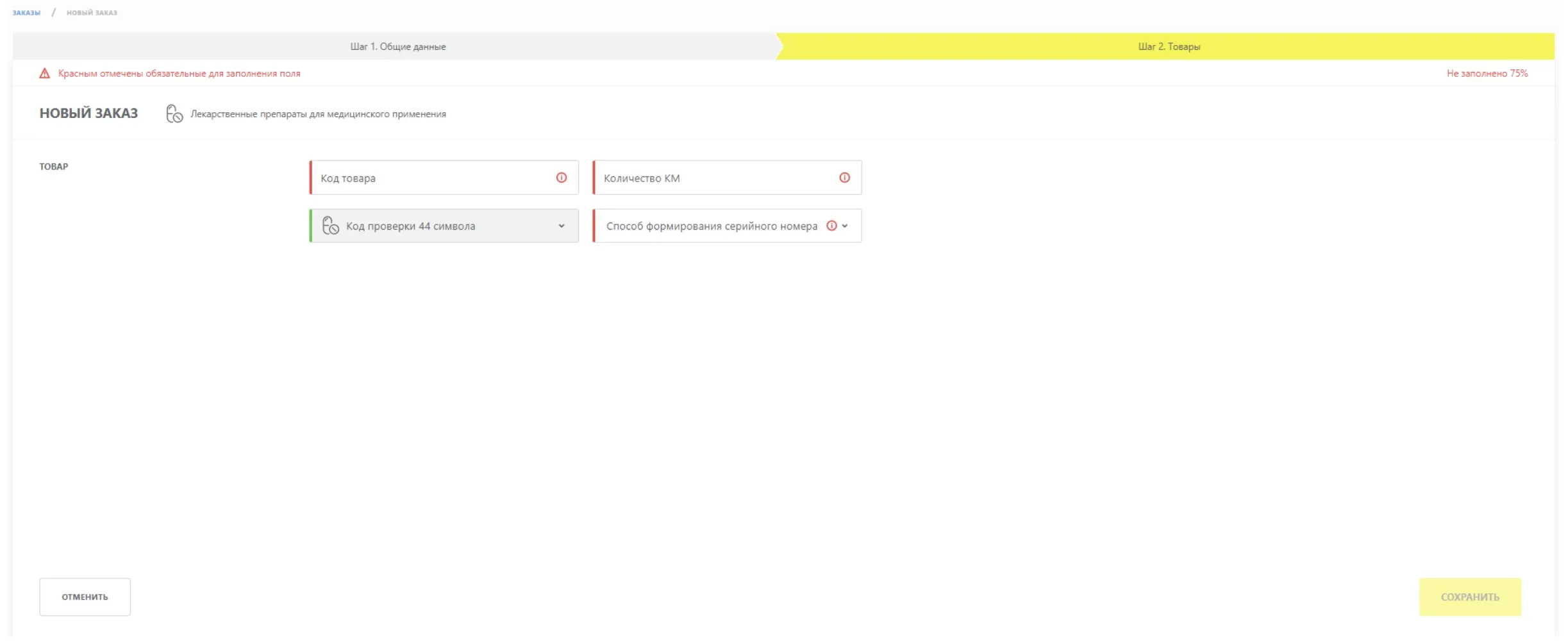This screenshot has width=1568, height=644.
Task: Open Способ формирования серийного номера dropdown
Action: click(x=712, y=226)
